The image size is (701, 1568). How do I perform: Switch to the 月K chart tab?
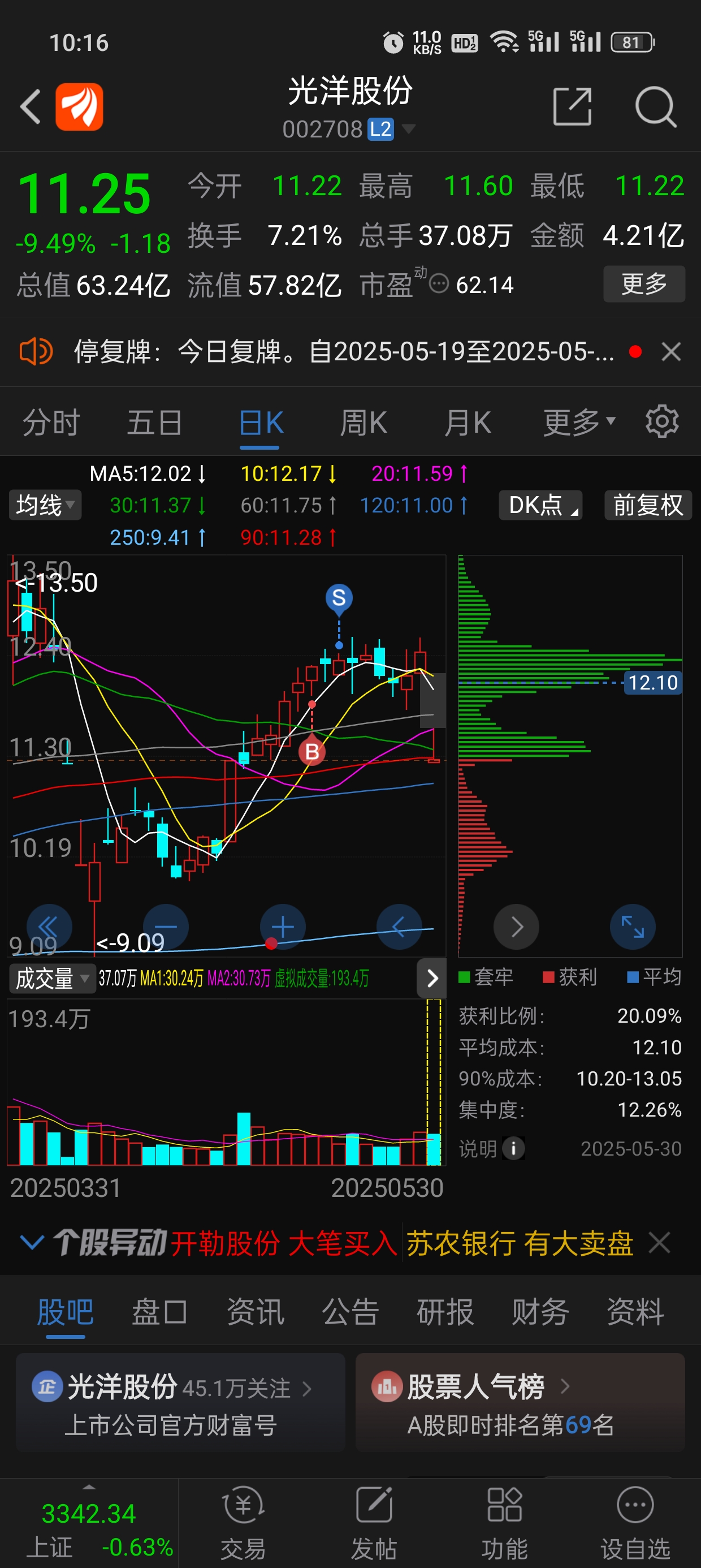(468, 423)
